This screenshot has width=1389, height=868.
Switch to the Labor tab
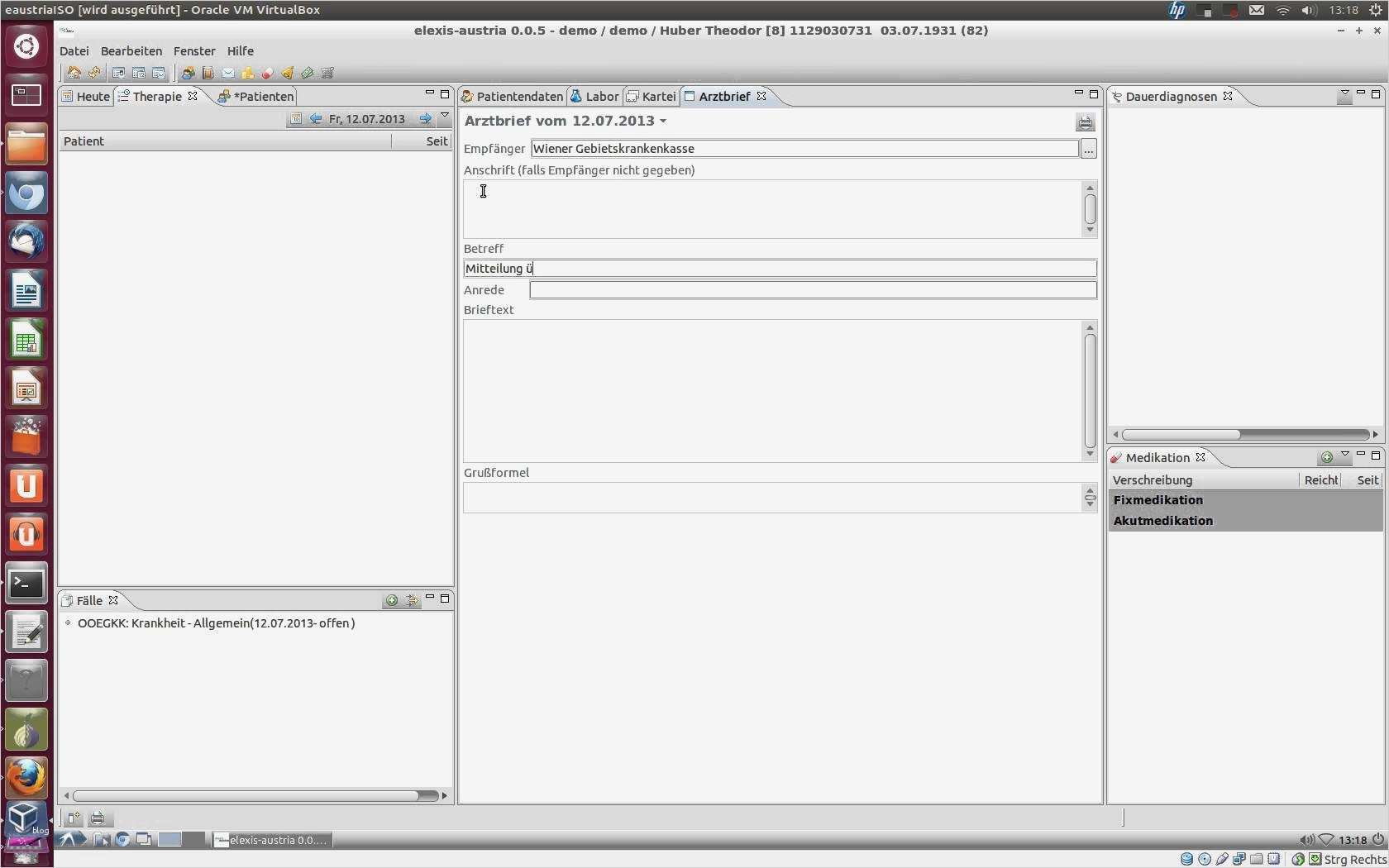[x=594, y=97]
